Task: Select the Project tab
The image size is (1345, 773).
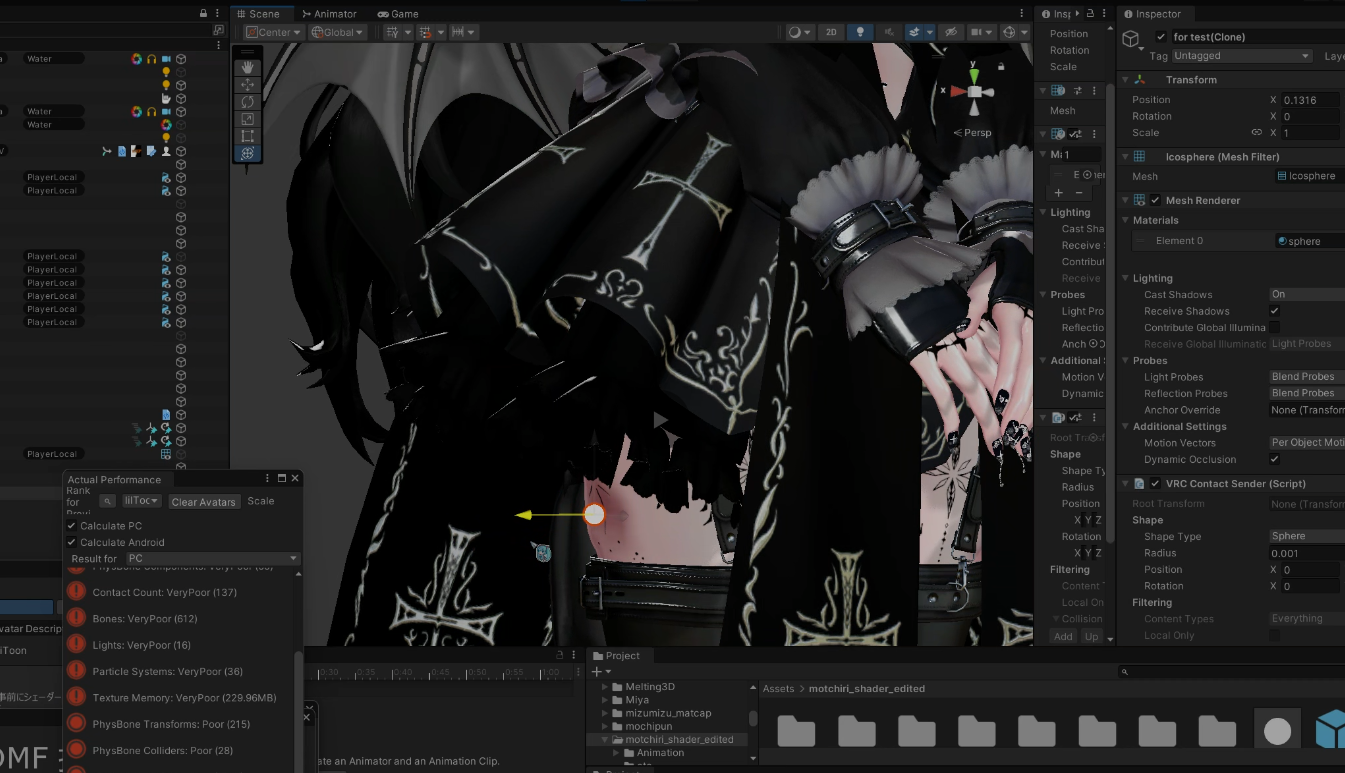Action: point(616,656)
